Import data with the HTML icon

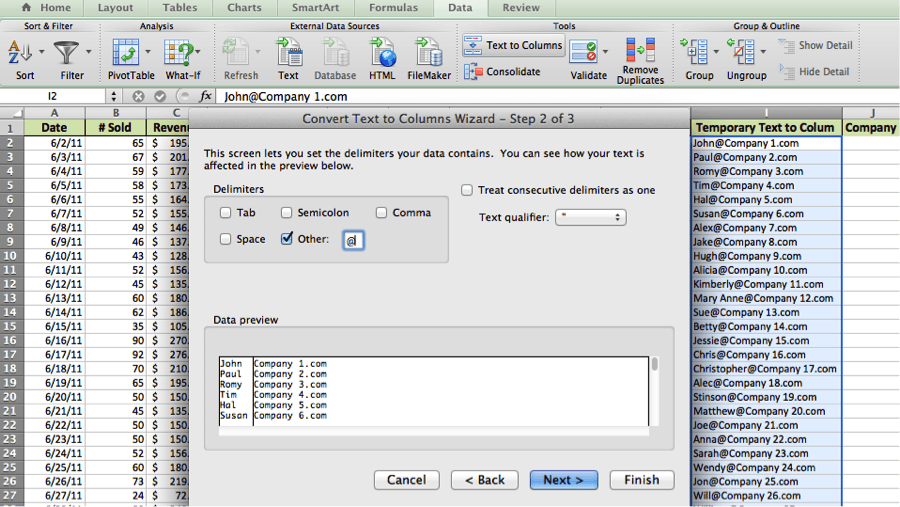coord(382,51)
